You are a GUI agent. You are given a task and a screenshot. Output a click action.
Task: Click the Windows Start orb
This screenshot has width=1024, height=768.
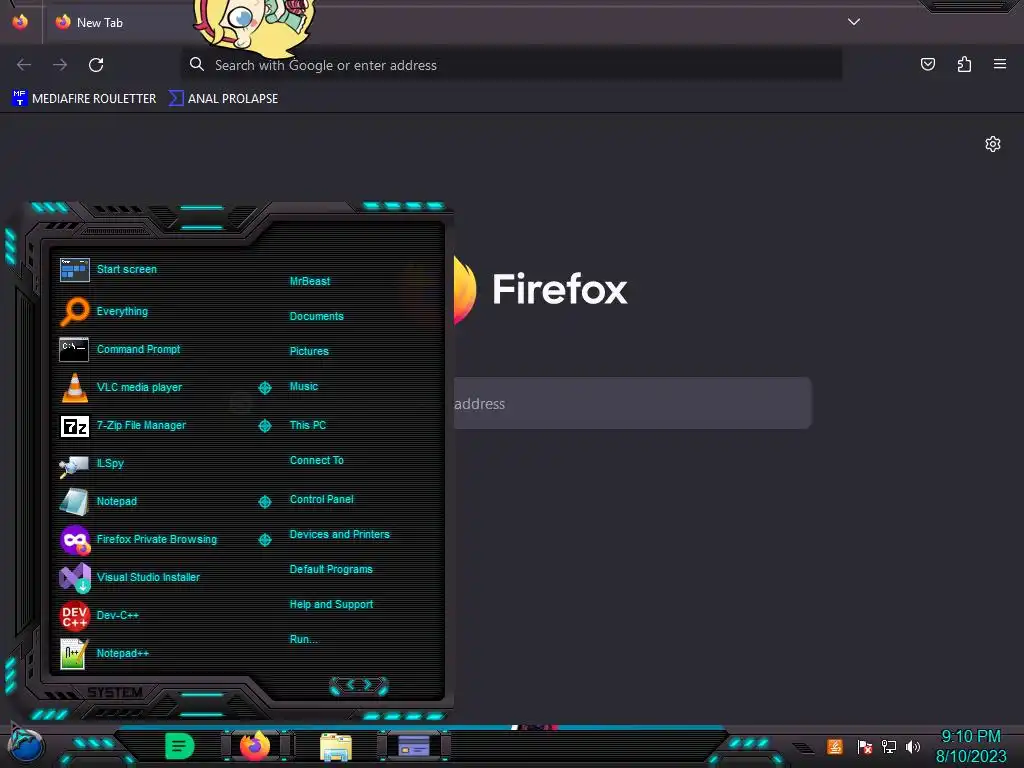click(x=26, y=744)
